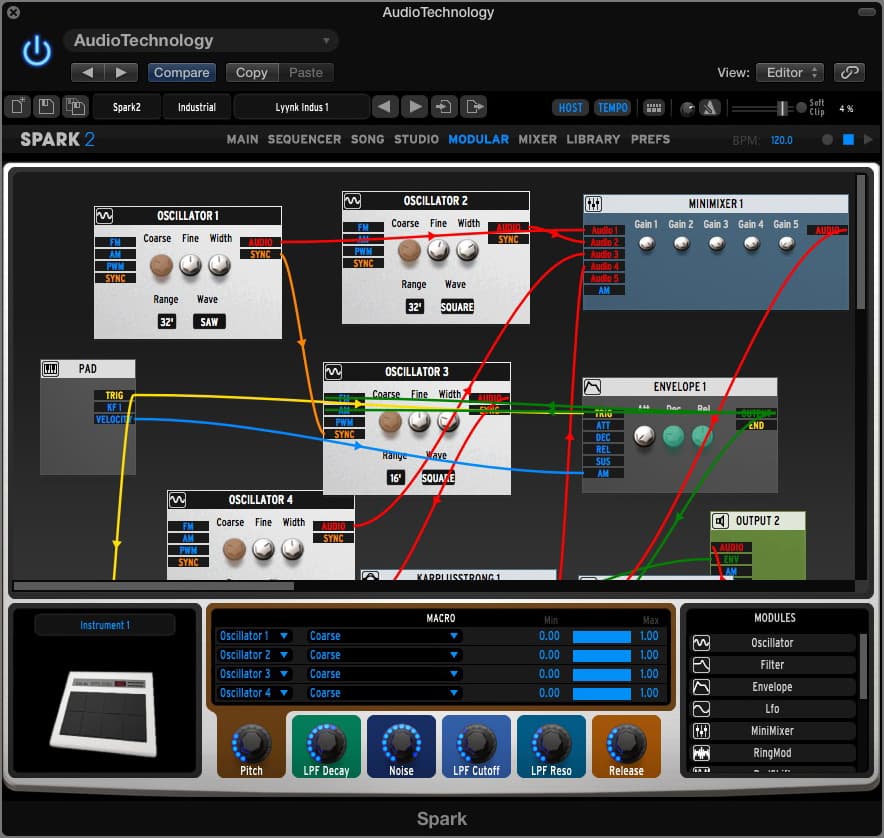The width and height of the screenshot is (884, 838).
Task: Select the Pitch macro pad
Action: click(251, 747)
